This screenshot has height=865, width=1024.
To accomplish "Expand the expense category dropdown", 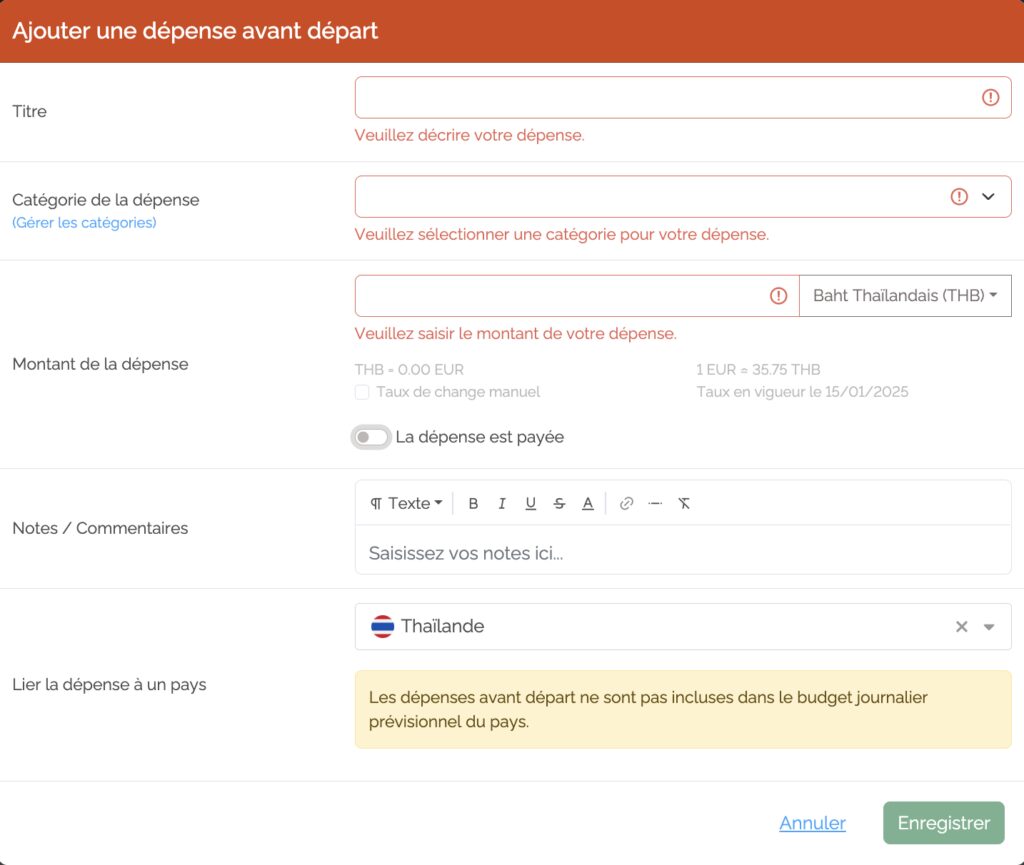I will tap(988, 197).
